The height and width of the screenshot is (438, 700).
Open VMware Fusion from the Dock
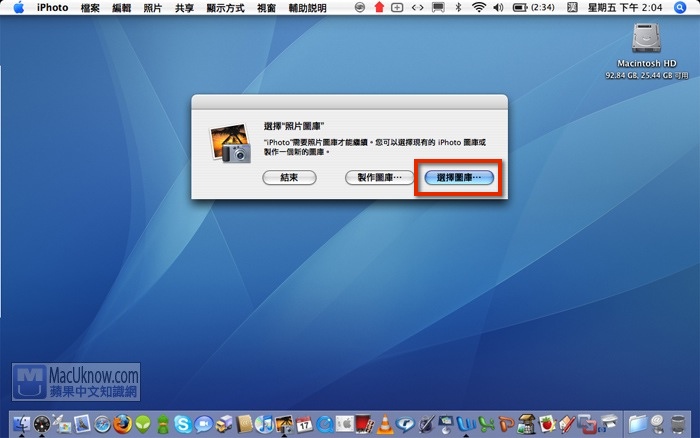pos(588,424)
